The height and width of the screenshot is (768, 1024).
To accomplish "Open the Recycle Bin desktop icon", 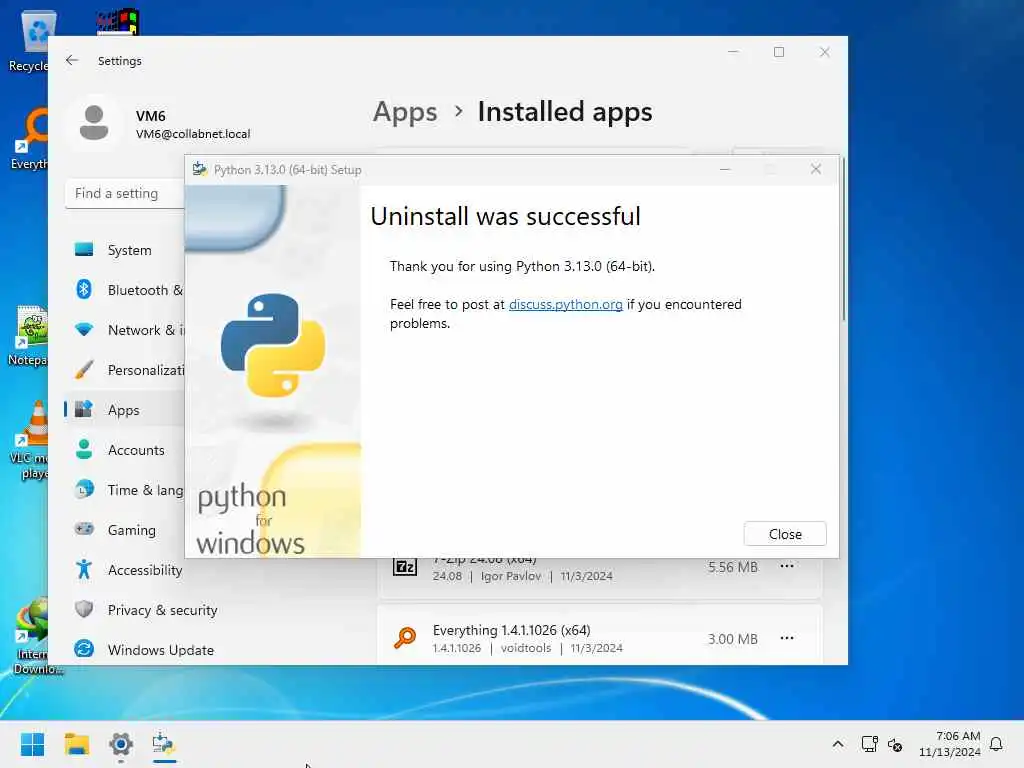I will coord(29,40).
